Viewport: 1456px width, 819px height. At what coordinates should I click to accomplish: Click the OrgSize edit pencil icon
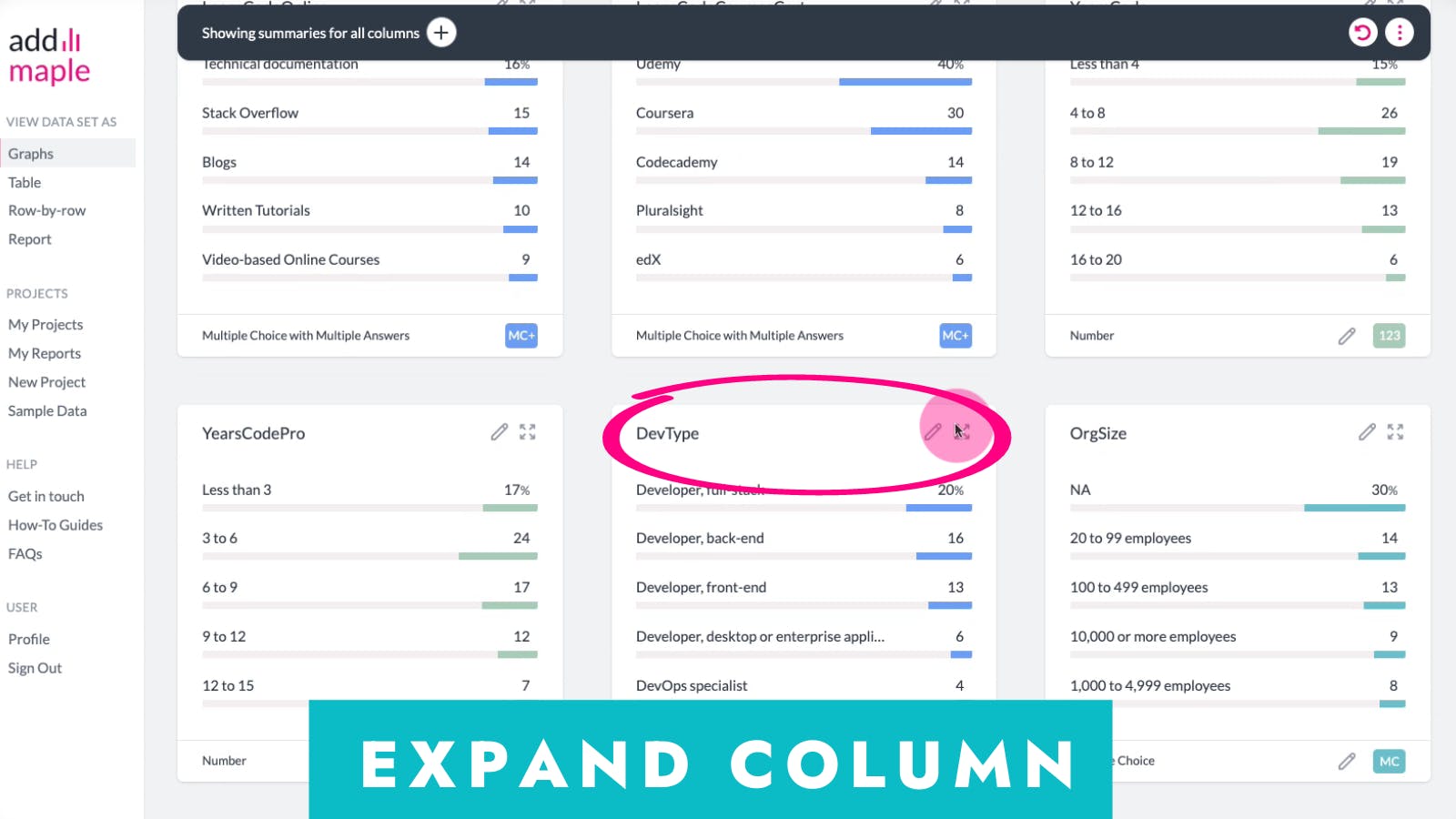[x=1367, y=432]
